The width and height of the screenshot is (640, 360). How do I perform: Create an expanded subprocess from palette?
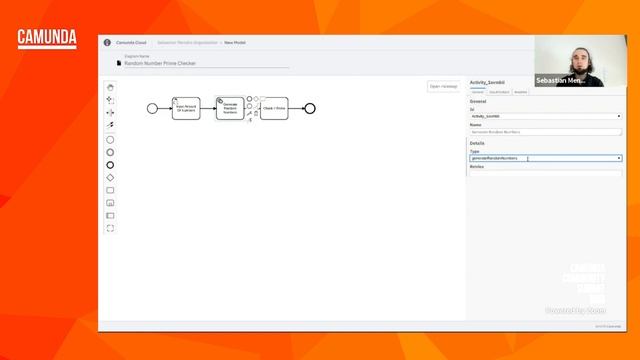coord(110,203)
